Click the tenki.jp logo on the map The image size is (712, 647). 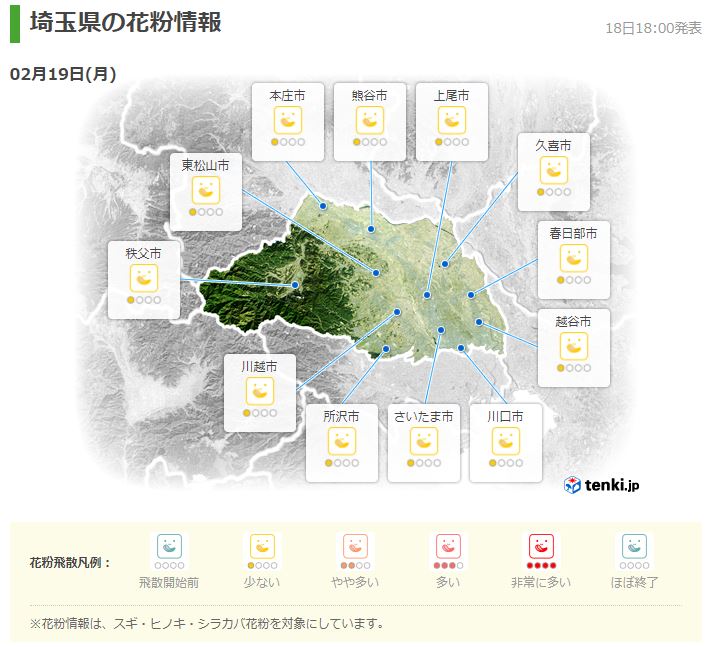601,485
